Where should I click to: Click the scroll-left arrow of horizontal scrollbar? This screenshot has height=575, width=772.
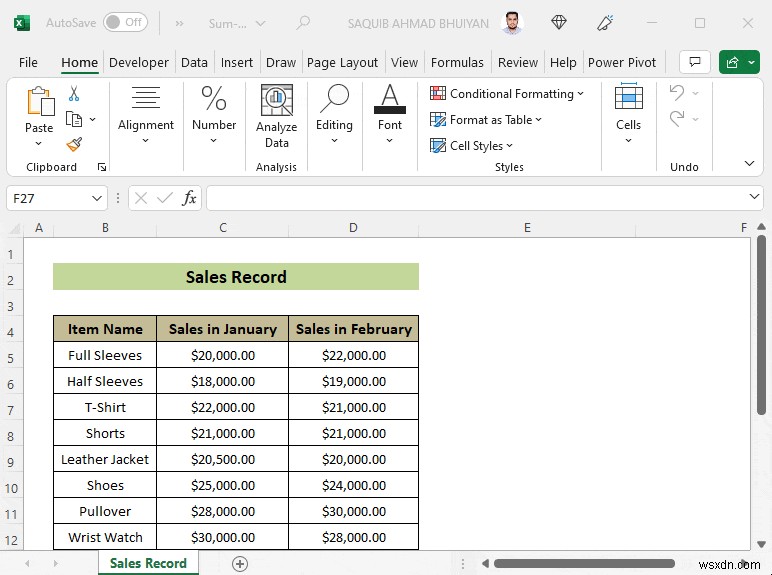485,563
